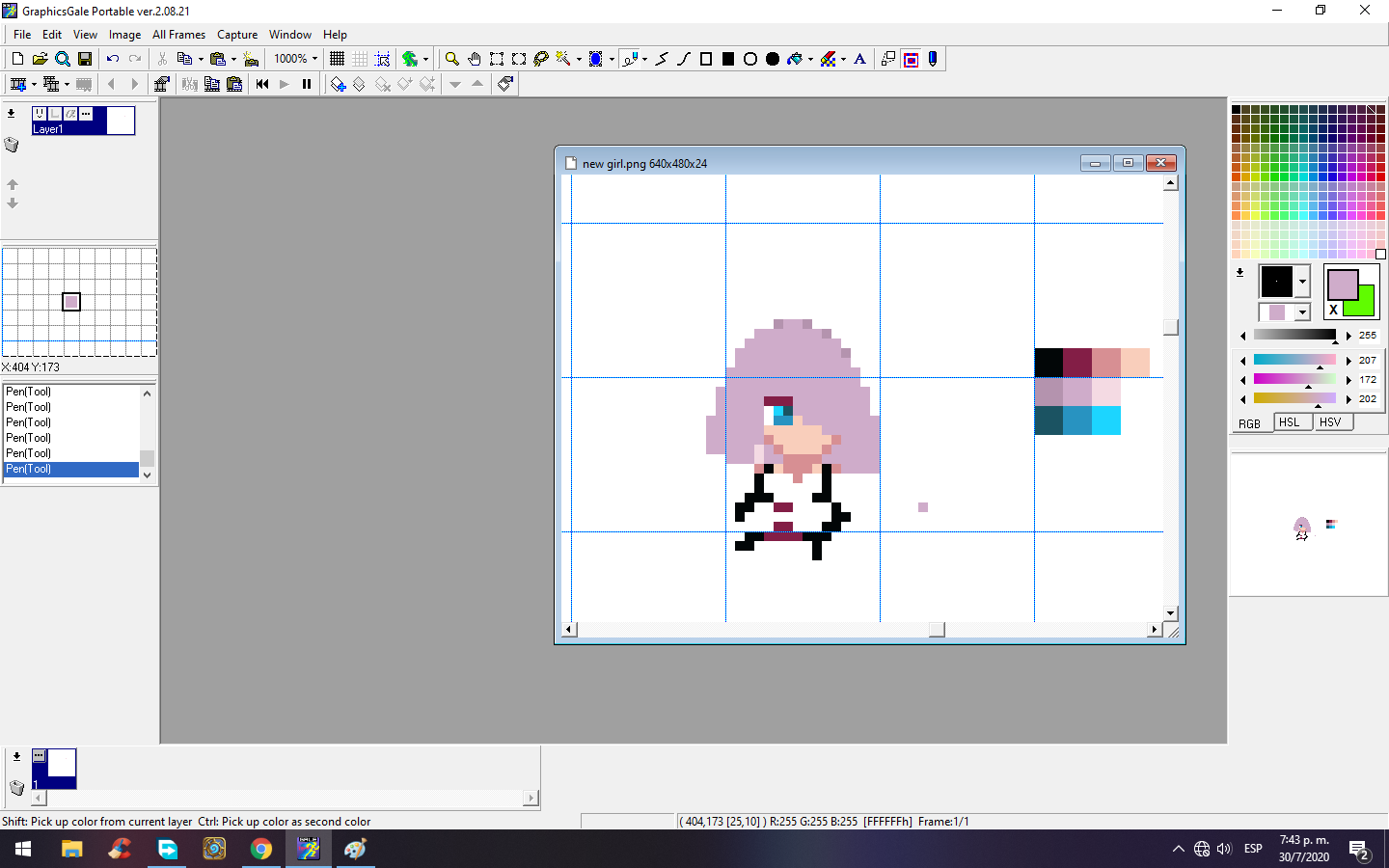The width and height of the screenshot is (1389, 868).
Task: Expand the paste options dropdown arrow
Action: [x=233, y=59]
